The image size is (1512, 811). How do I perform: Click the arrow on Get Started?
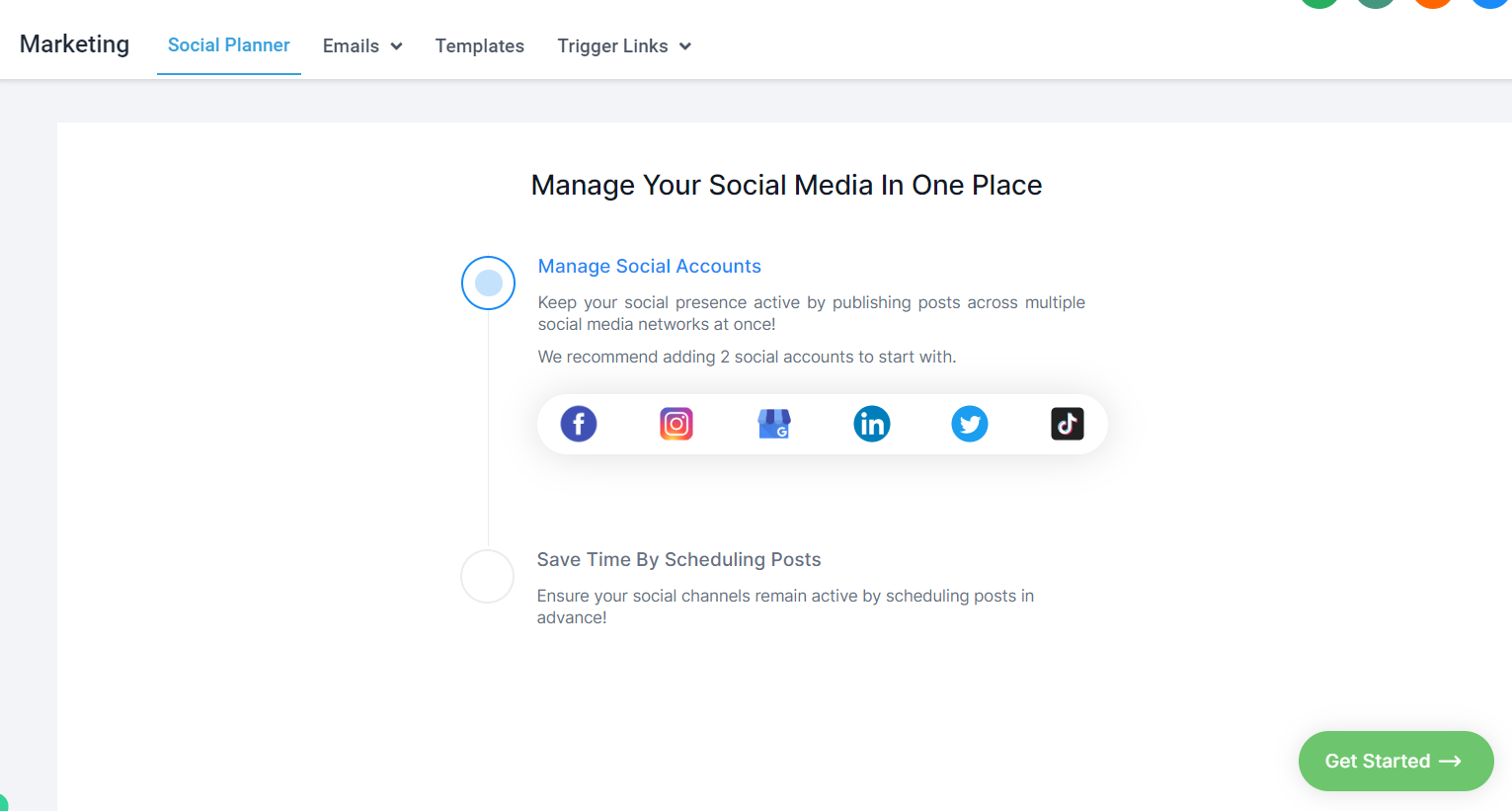click(x=1450, y=761)
